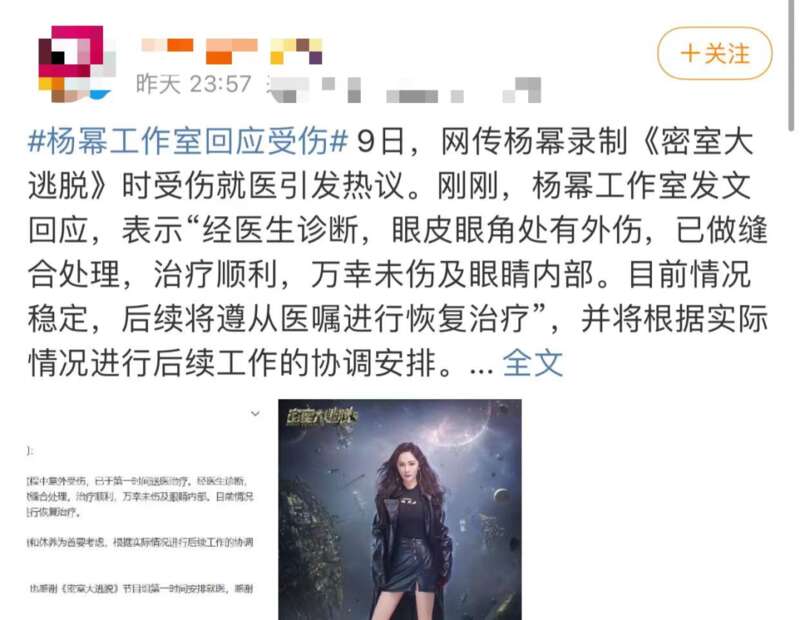Click the ellipsis before 全文
This screenshot has width=800, height=620.
click(481, 368)
